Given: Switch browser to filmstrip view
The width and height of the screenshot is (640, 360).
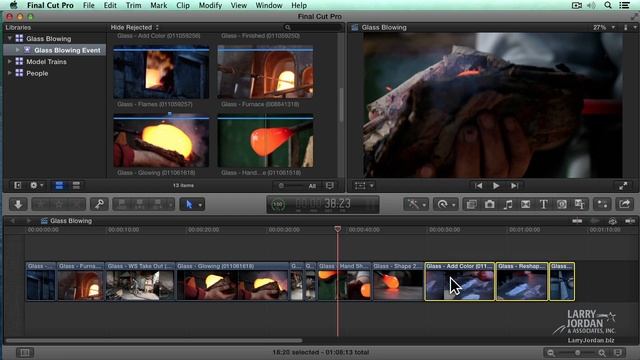Looking at the screenshot, I should (59, 186).
